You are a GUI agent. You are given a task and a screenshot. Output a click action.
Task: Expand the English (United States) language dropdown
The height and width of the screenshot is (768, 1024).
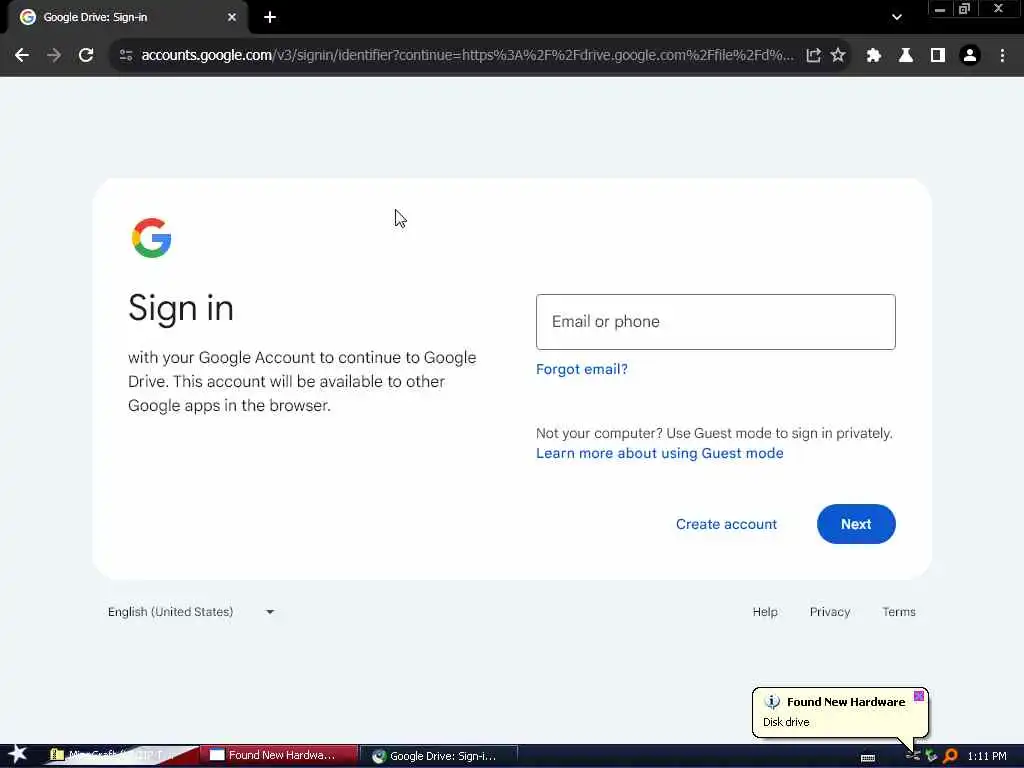coord(191,612)
